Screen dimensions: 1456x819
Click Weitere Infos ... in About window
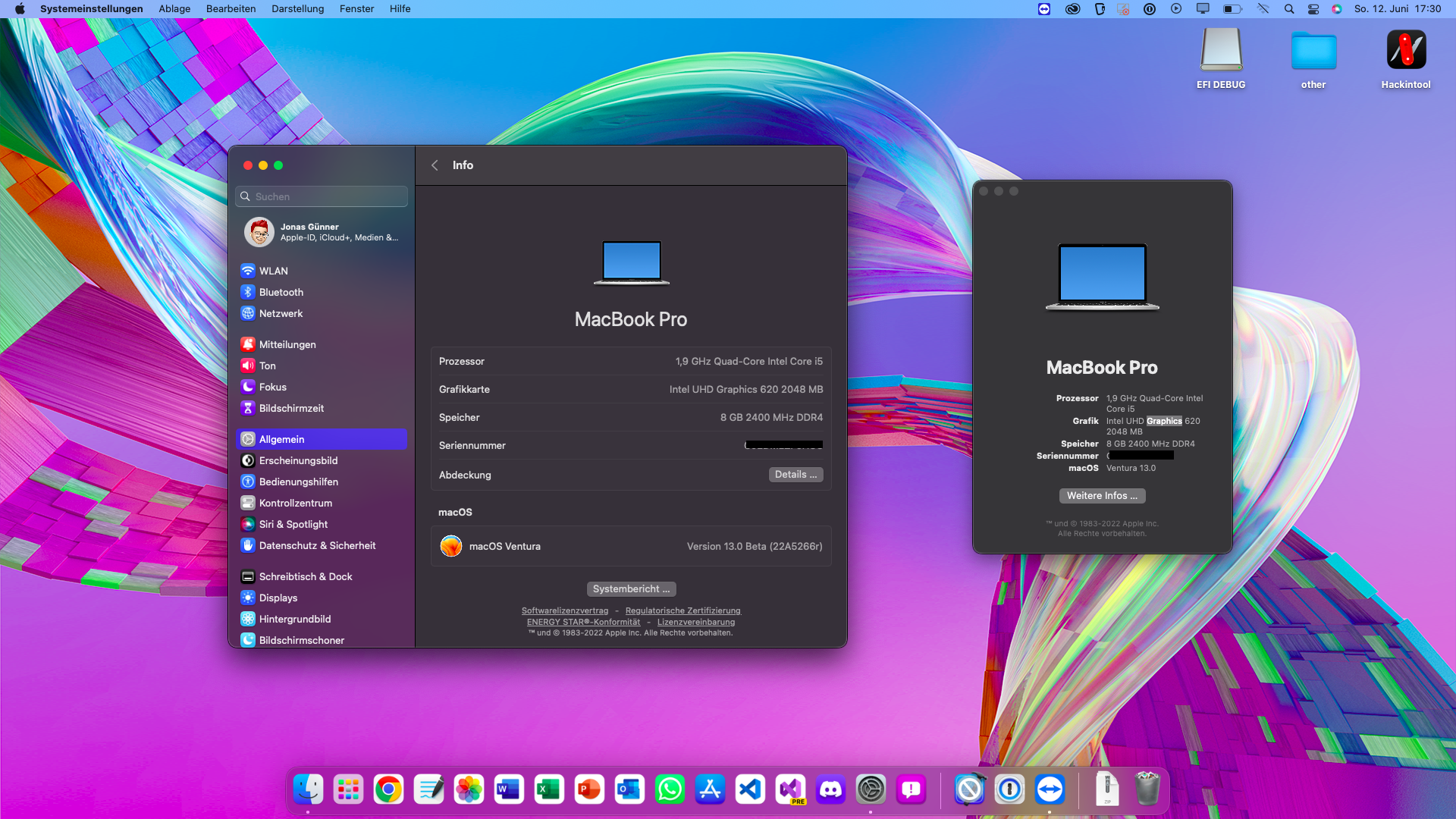1102,496
